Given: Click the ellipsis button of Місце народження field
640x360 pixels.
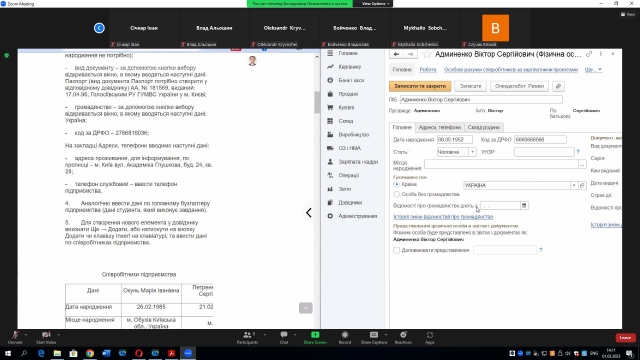Looking at the screenshot, I should (x=582, y=164).
